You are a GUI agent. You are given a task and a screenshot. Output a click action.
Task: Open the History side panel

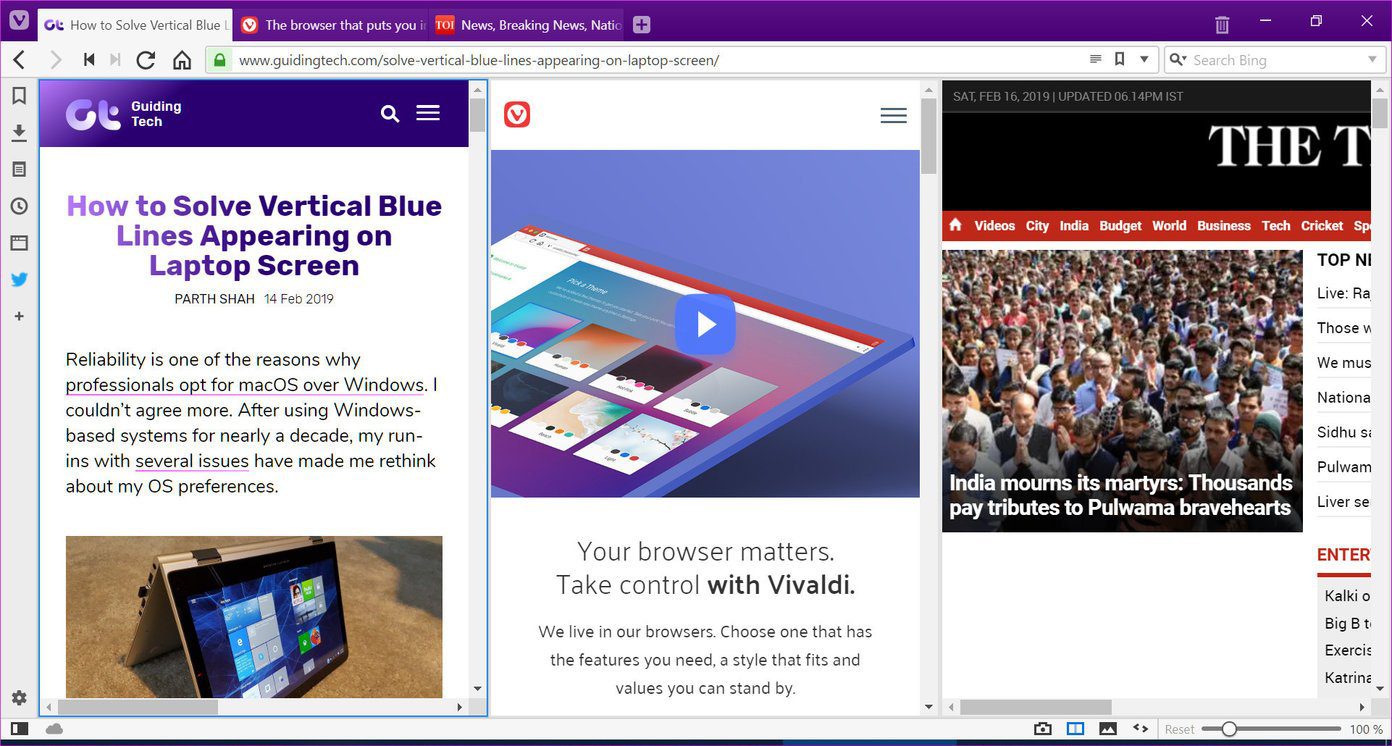[x=18, y=206]
